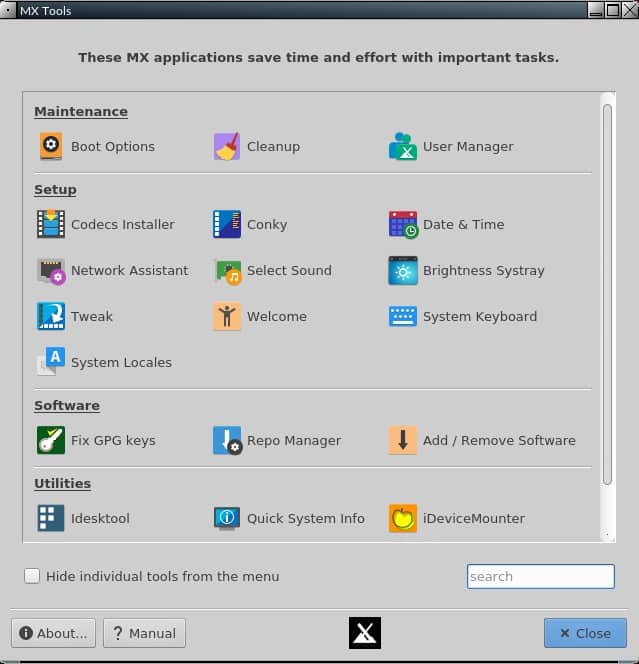Click the "Select Sound" label
Viewport: 639px width, 664px height.
pyautogui.click(x=289, y=270)
